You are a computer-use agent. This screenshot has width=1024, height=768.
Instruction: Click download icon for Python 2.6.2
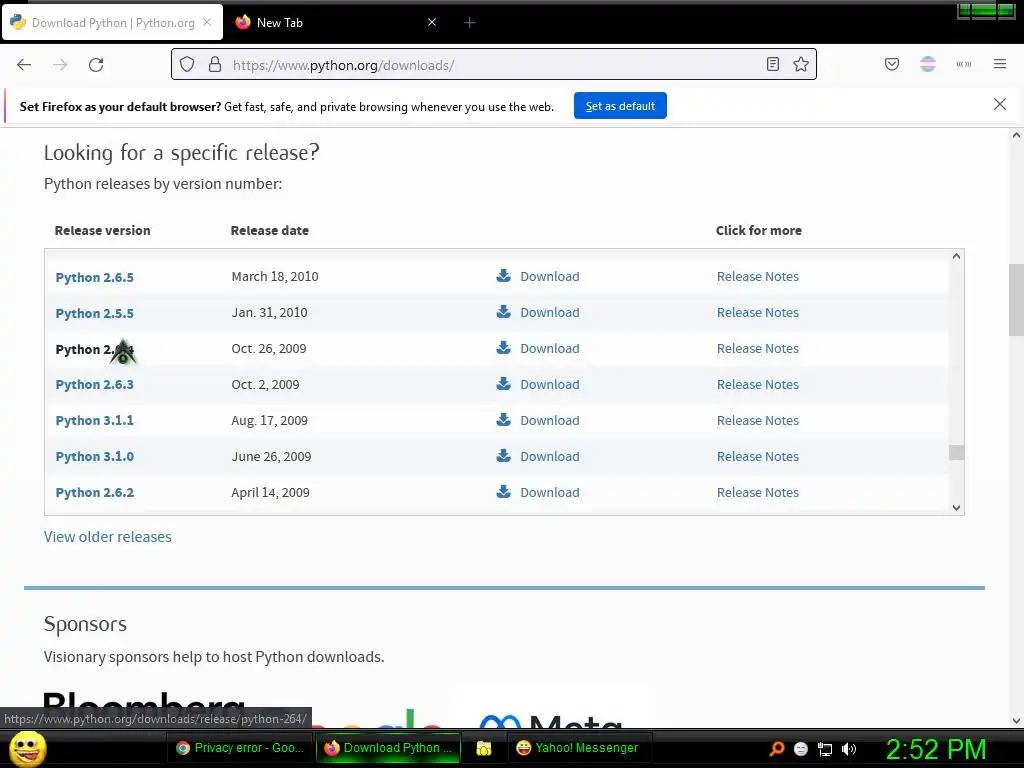pos(504,491)
